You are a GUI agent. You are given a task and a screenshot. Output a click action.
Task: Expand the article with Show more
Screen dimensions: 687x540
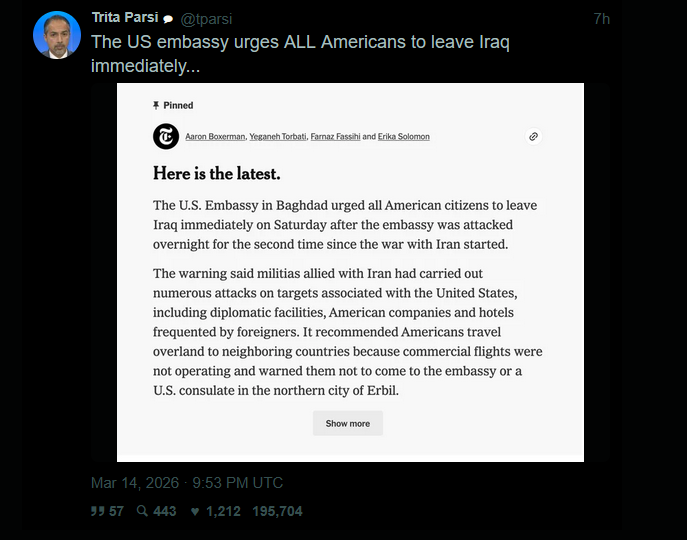pyautogui.click(x=347, y=423)
